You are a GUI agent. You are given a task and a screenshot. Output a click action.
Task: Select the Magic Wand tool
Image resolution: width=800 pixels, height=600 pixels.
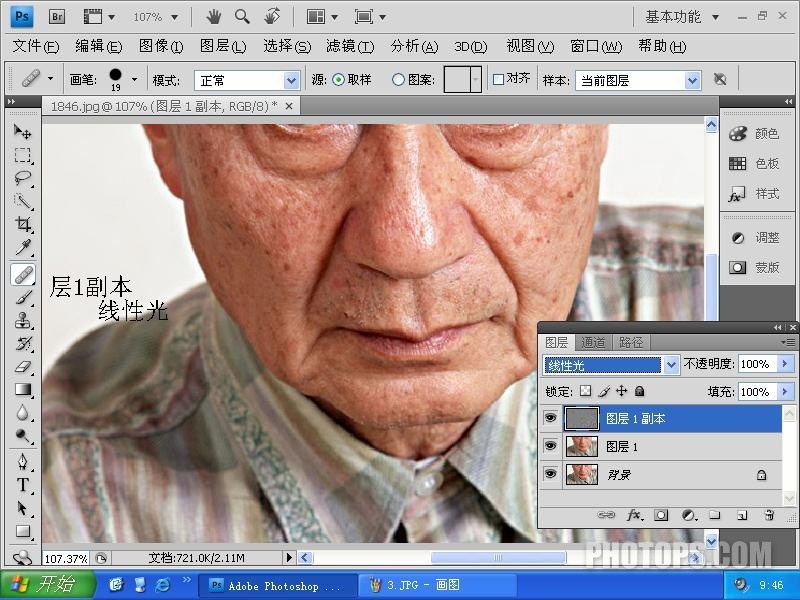pos(22,201)
